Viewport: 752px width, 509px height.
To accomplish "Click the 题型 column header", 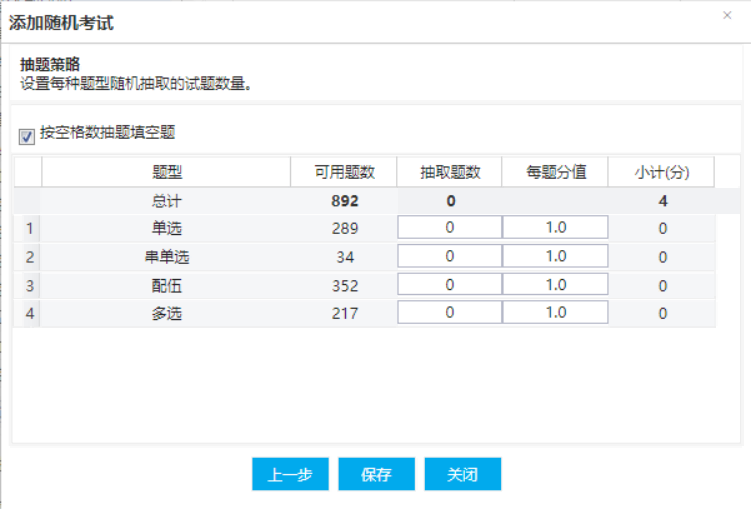I will pos(166,172).
